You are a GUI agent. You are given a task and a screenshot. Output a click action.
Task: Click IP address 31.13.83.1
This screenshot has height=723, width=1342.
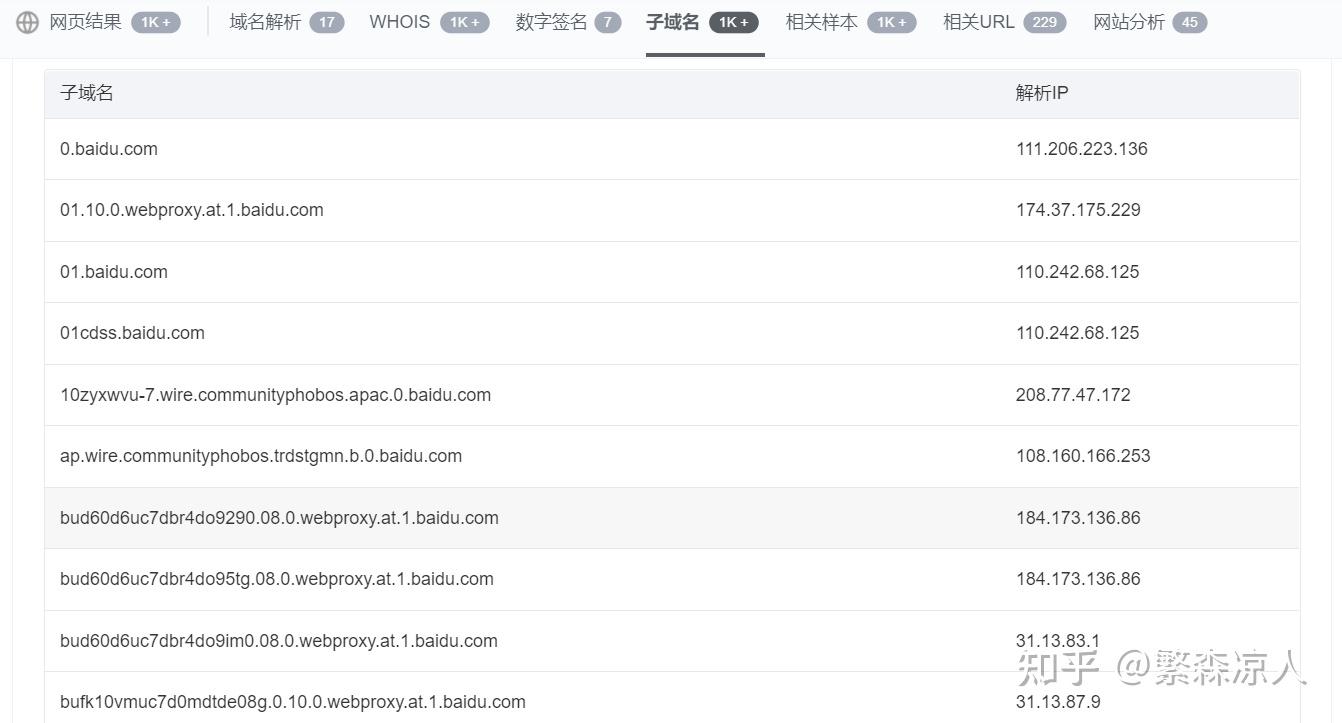click(x=1058, y=641)
